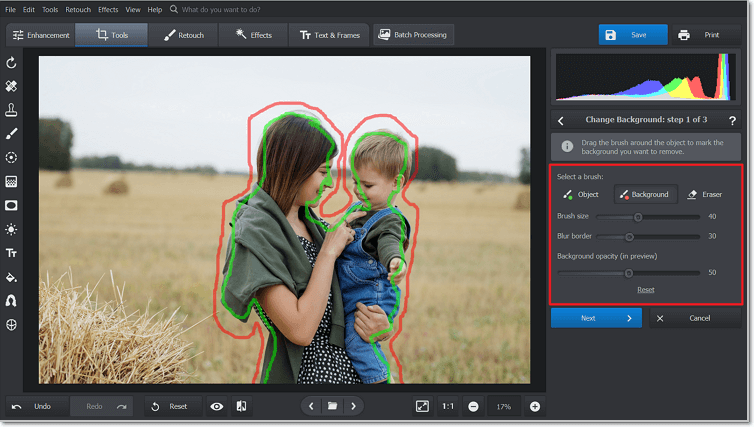Image resolution: width=754 pixels, height=427 pixels.
Task: Set zoom to 1:1
Action: [x=448, y=406]
